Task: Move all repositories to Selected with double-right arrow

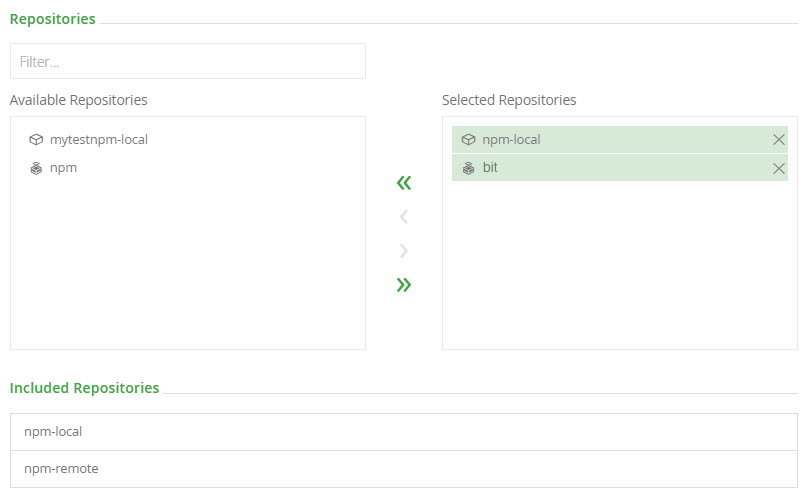Action: tap(404, 285)
